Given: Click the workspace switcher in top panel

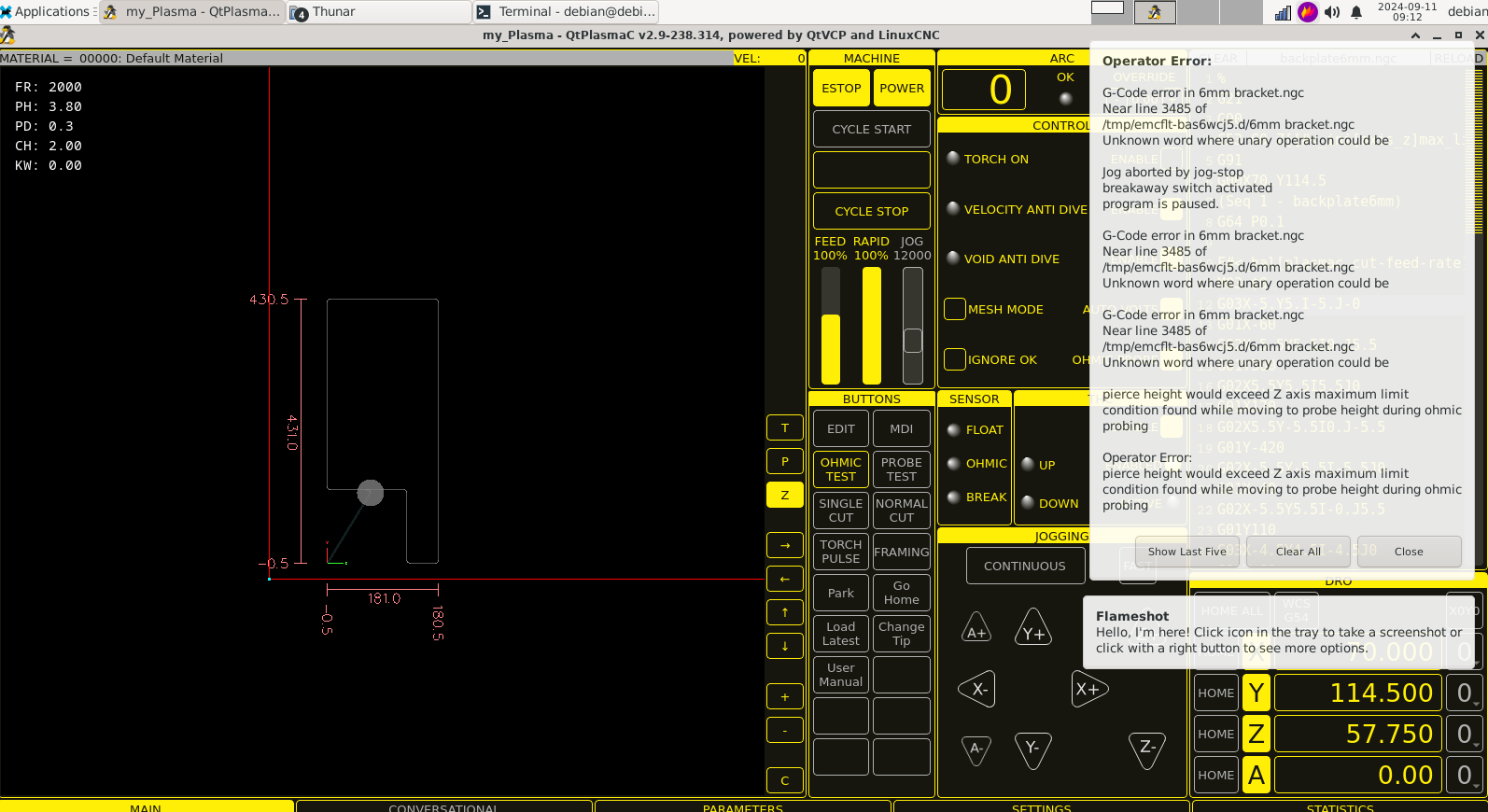Looking at the screenshot, I should [1176, 11].
